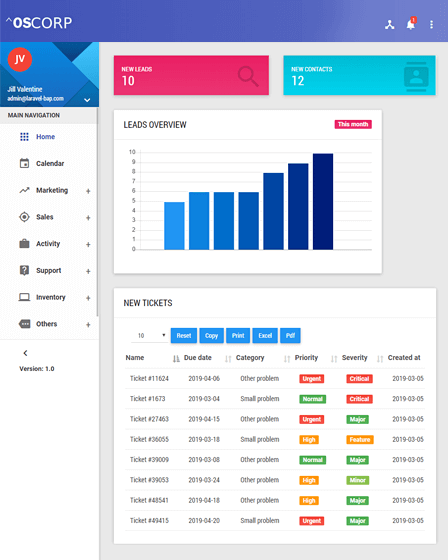Click the Home grid icon

coord(24,137)
